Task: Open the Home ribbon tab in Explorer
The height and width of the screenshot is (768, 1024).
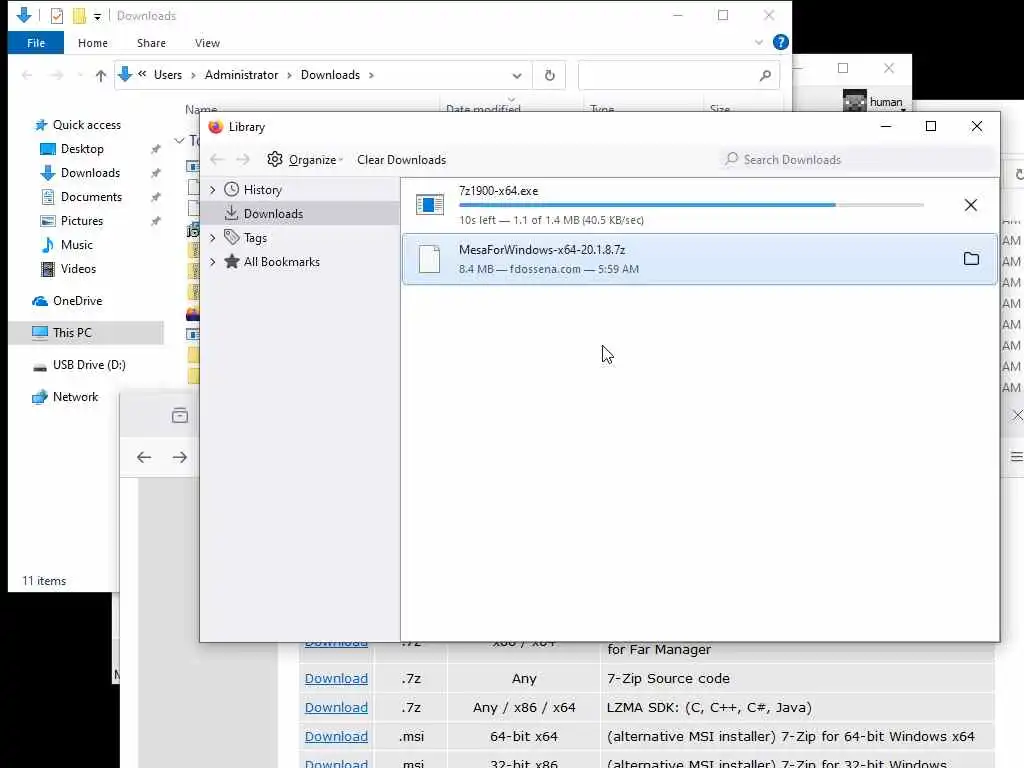Action: coord(93,43)
